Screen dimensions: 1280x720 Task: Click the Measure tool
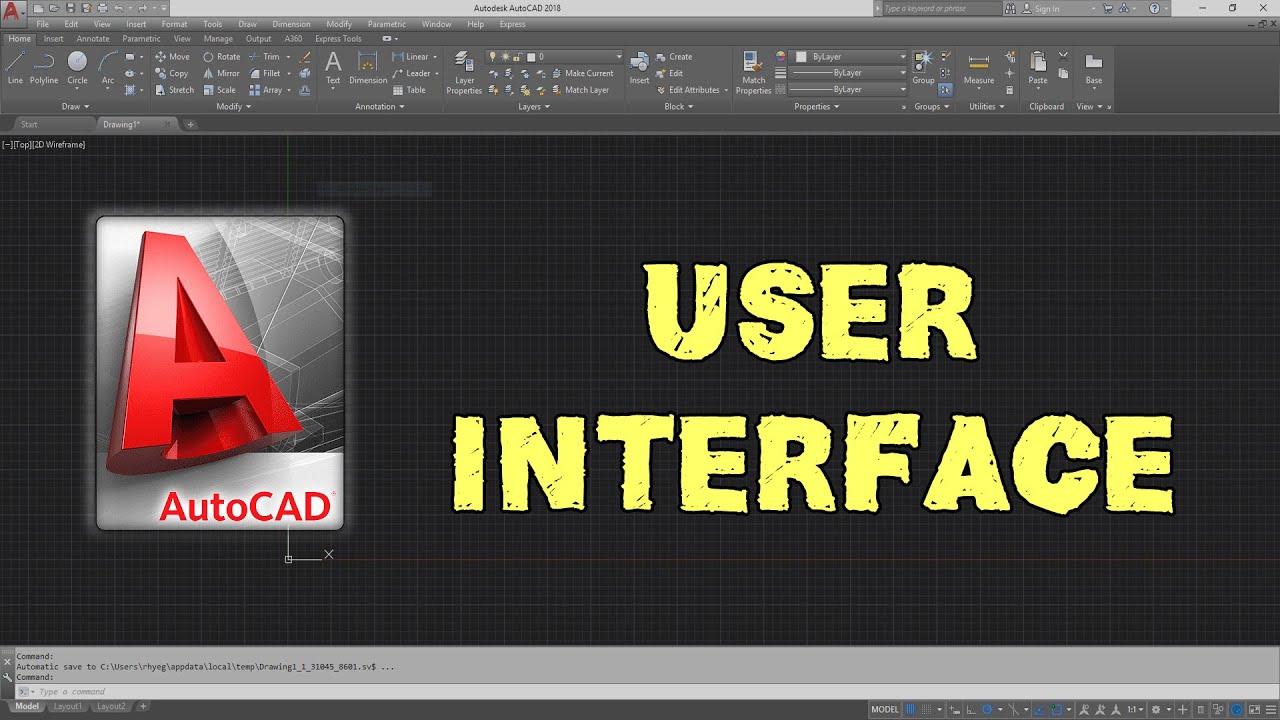pos(979,68)
